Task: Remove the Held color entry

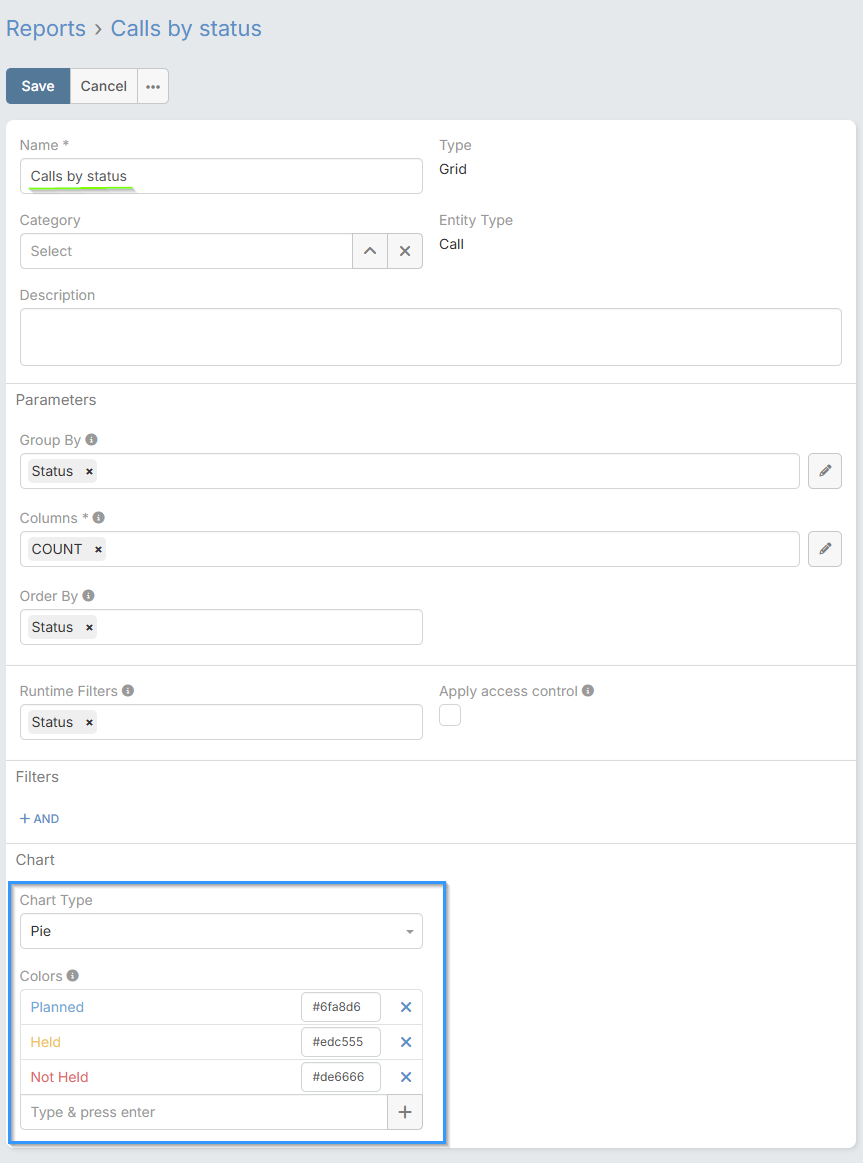Action: pos(406,1042)
